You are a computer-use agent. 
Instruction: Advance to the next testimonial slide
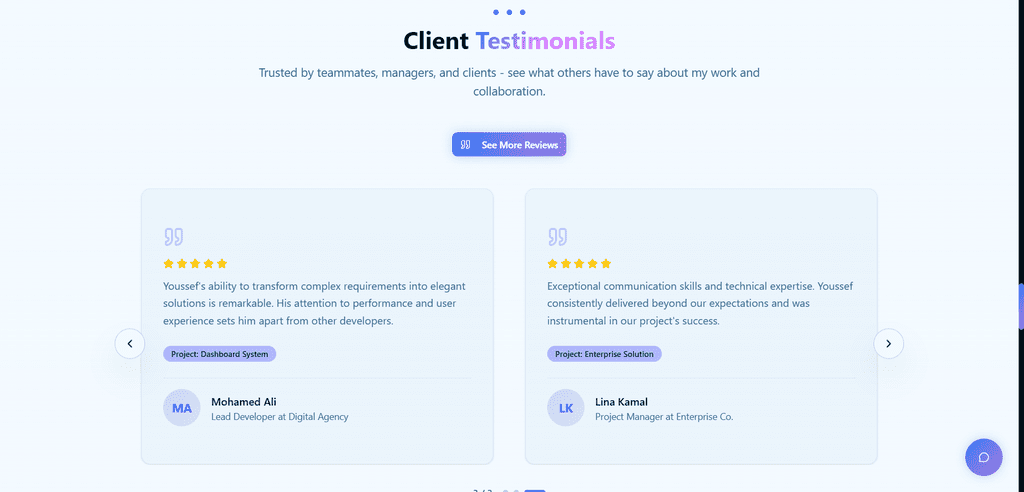[x=888, y=344]
